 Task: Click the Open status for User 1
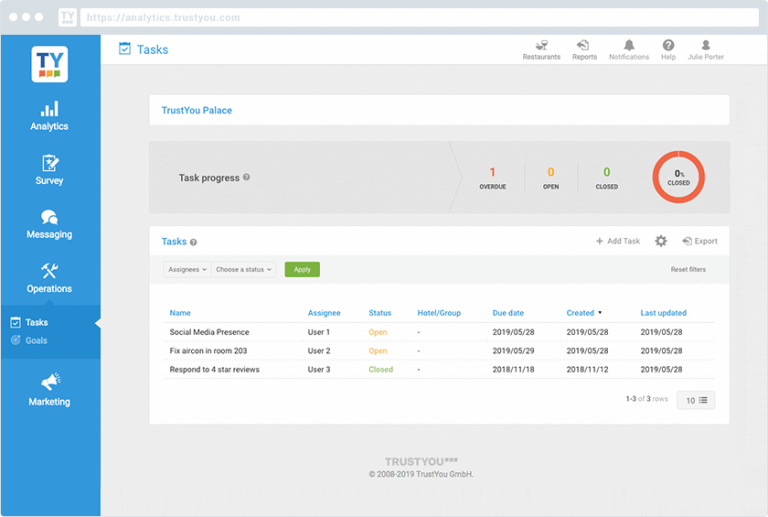(378, 332)
